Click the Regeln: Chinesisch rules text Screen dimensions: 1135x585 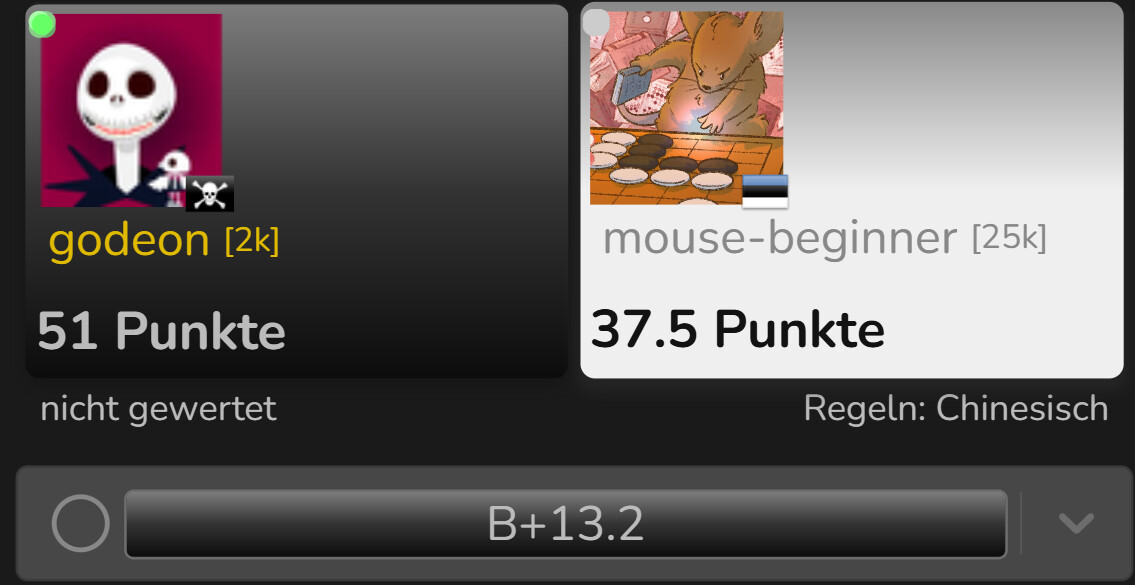[955, 409]
